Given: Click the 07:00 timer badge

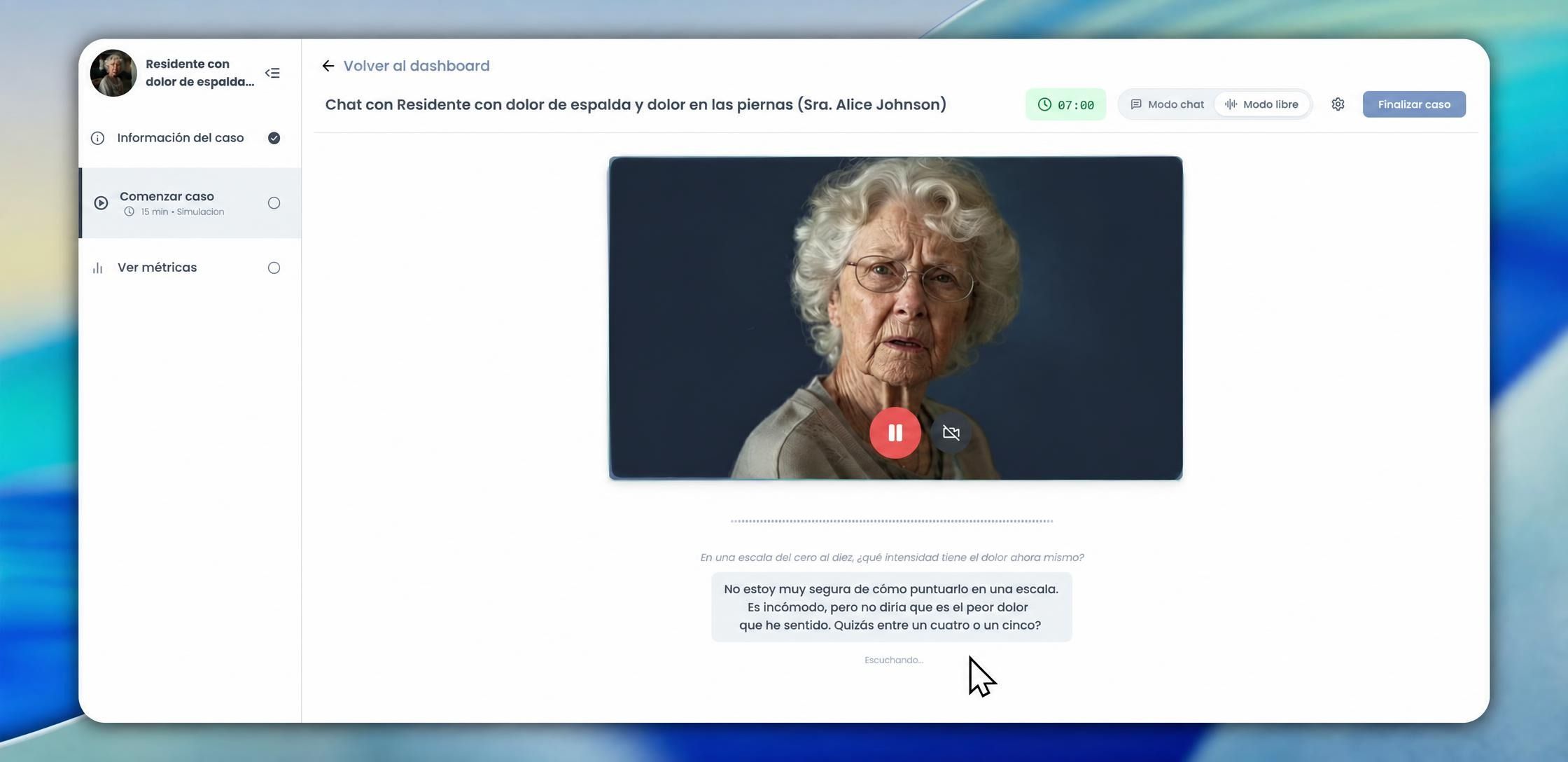Looking at the screenshot, I should pos(1065,104).
